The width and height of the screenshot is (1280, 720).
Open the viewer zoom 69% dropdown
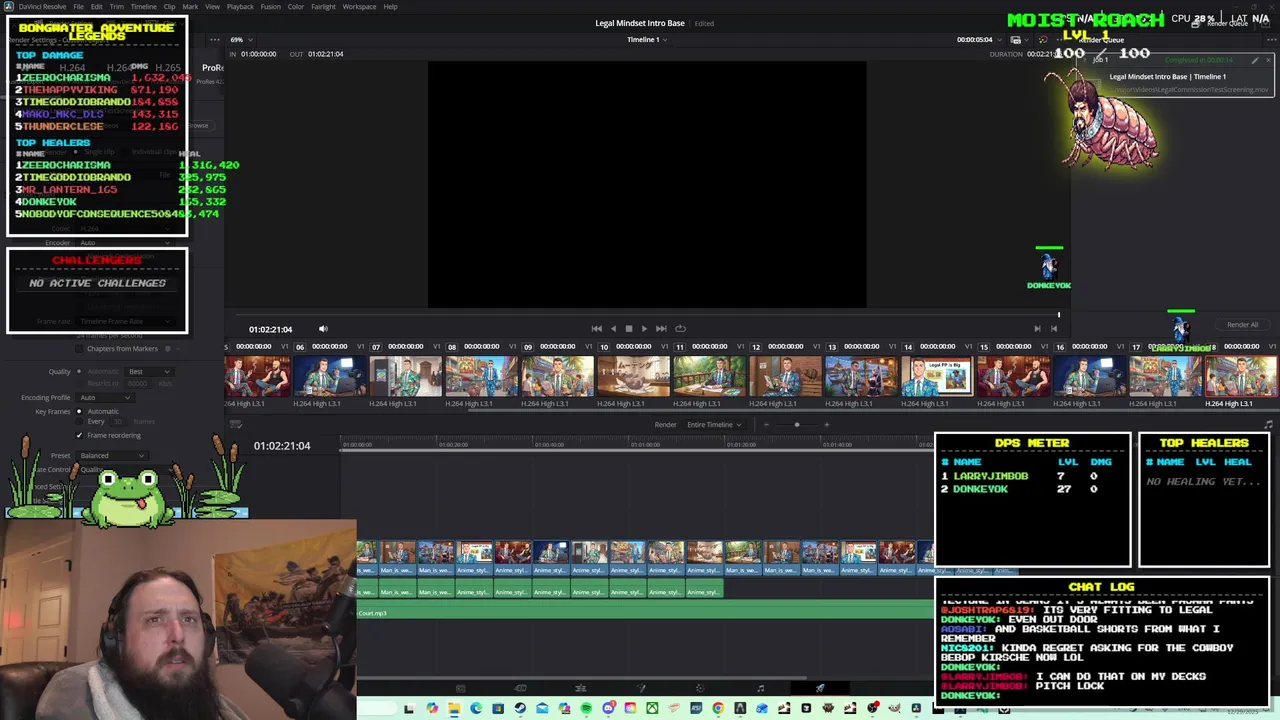241,40
